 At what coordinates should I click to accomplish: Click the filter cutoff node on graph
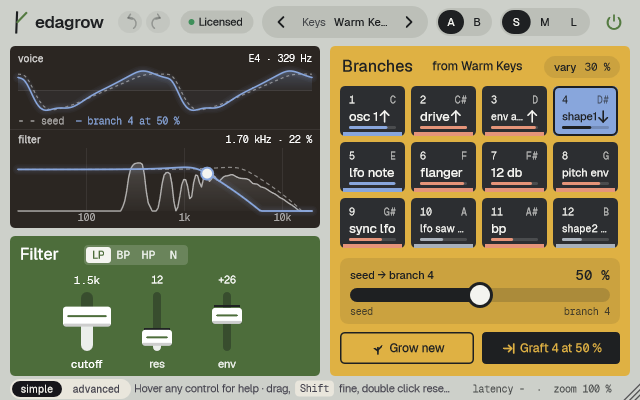[x=207, y=173]
